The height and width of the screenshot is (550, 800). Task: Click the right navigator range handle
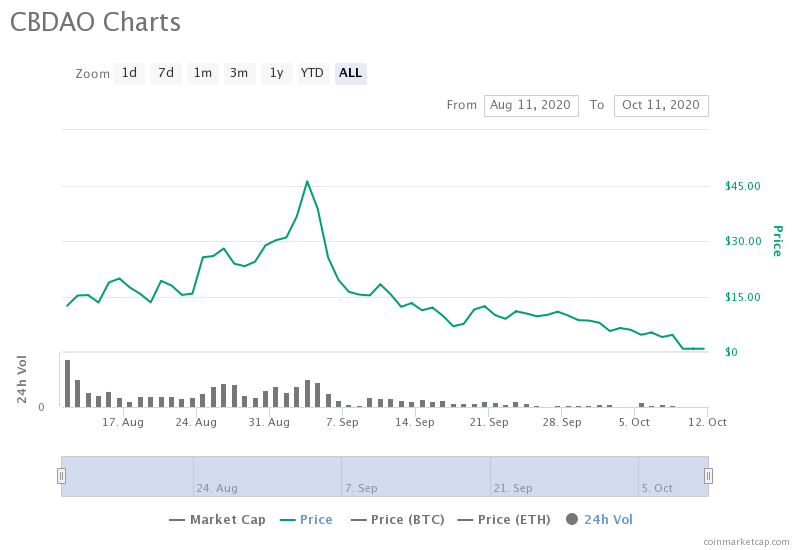point(708,476)
